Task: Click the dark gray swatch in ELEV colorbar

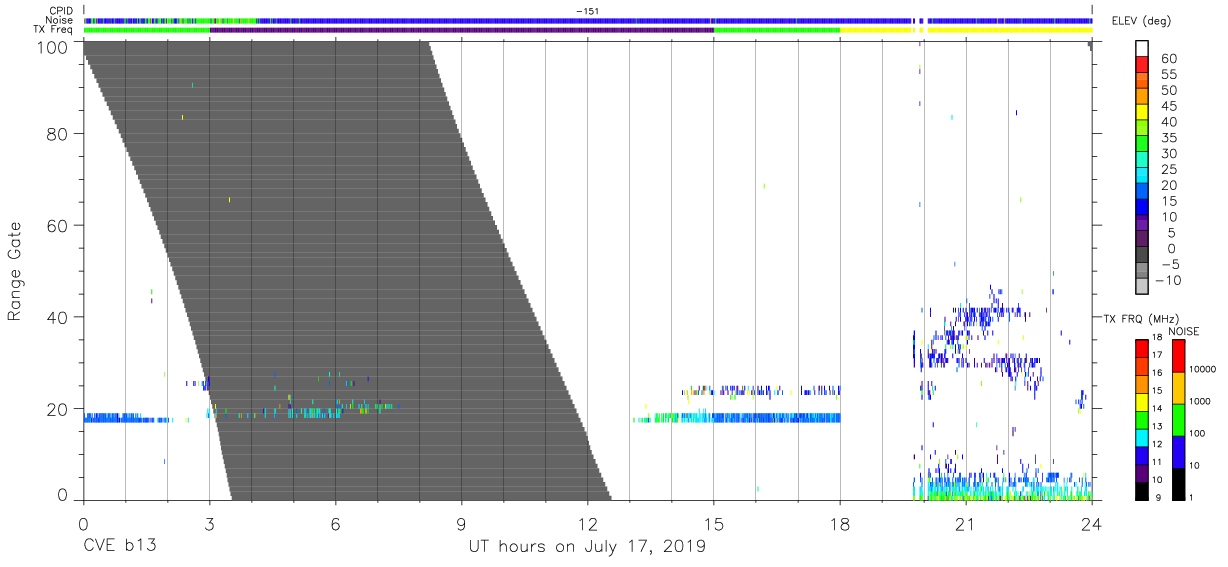Action: point(1141,256)
